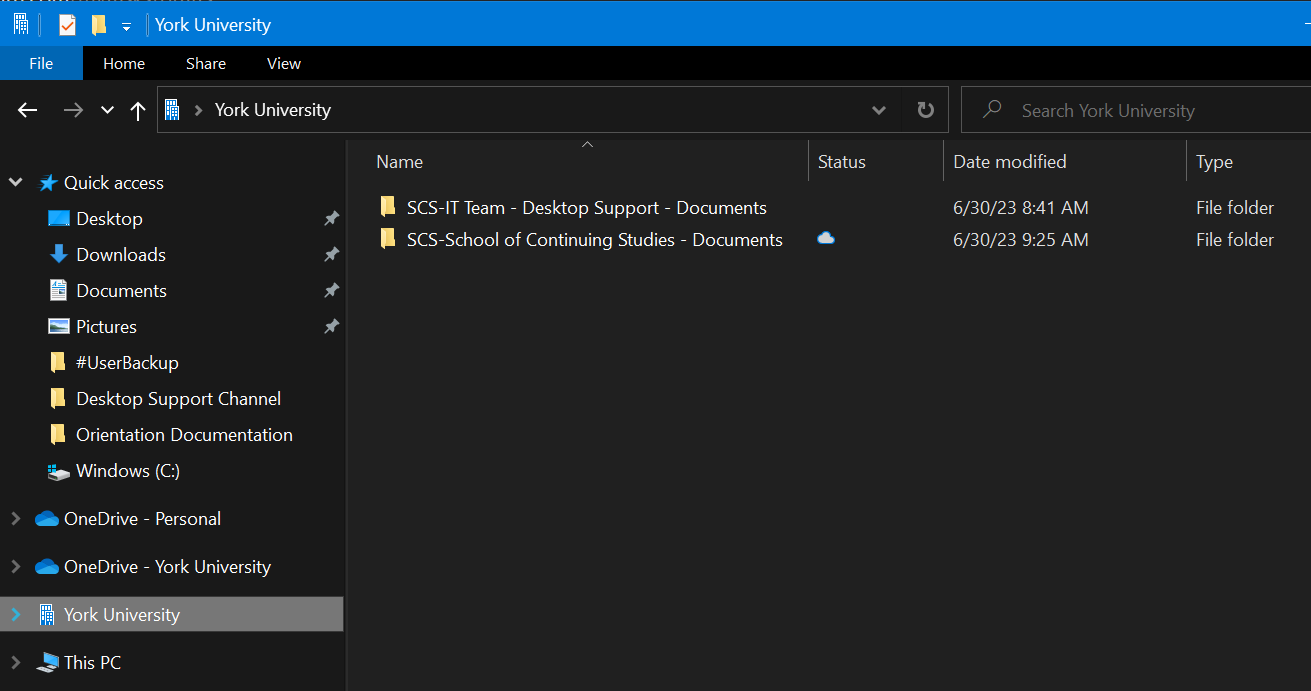Click the pin icon next to Downloads

pos(331,254)
